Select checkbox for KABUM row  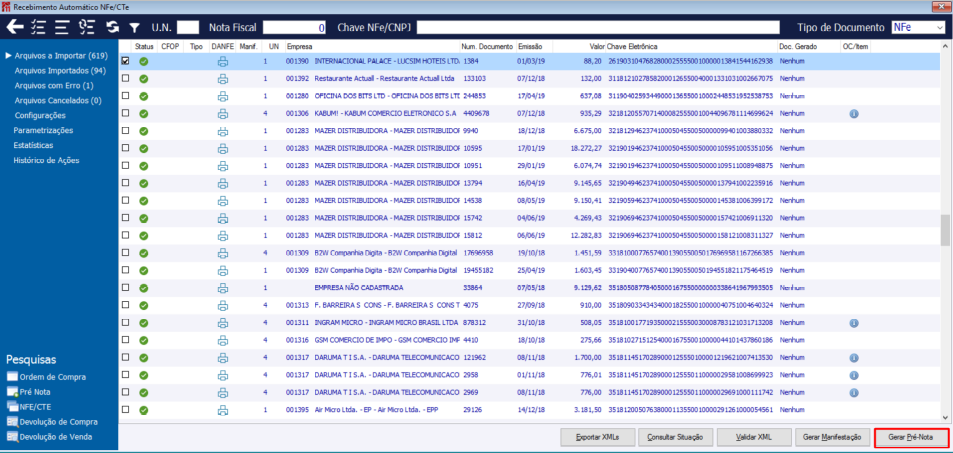click(x=126, y=113)
